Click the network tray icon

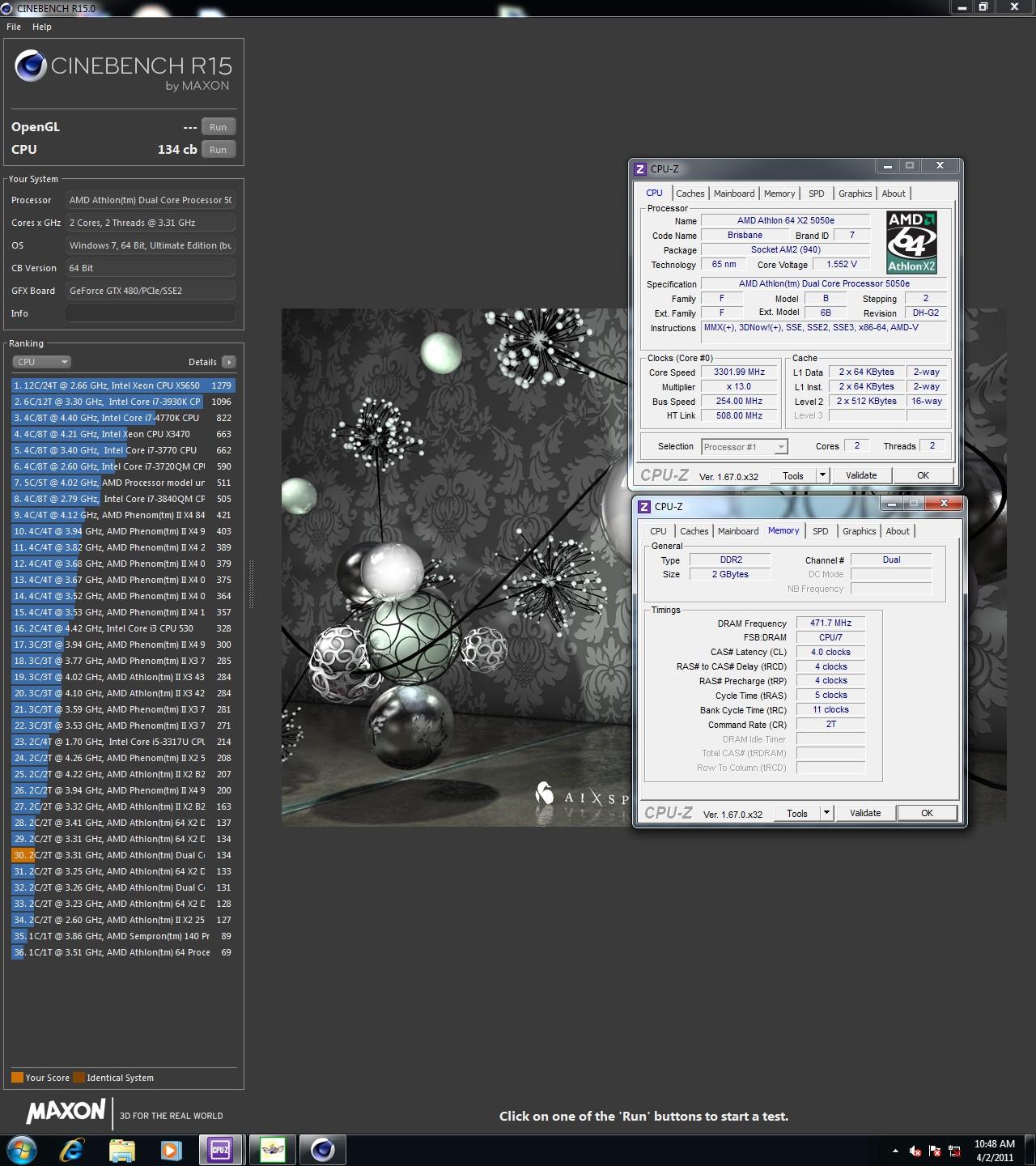pyautogui.click(x=954, y=1151)
